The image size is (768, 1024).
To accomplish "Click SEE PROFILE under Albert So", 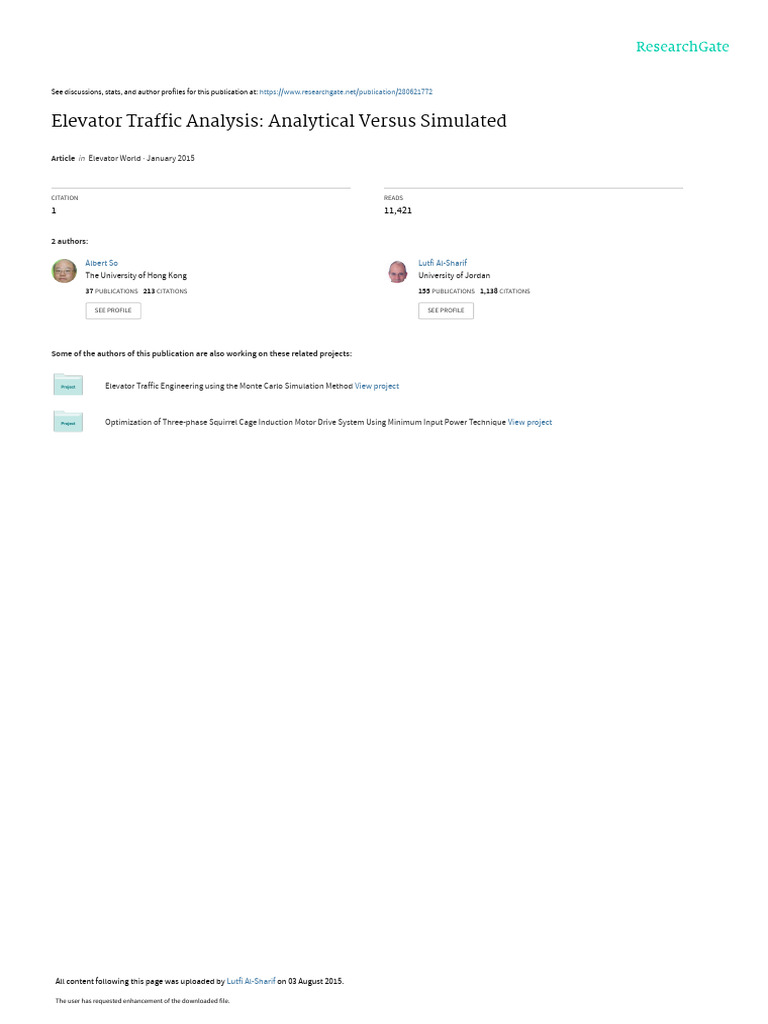I will tap(113, 311).
